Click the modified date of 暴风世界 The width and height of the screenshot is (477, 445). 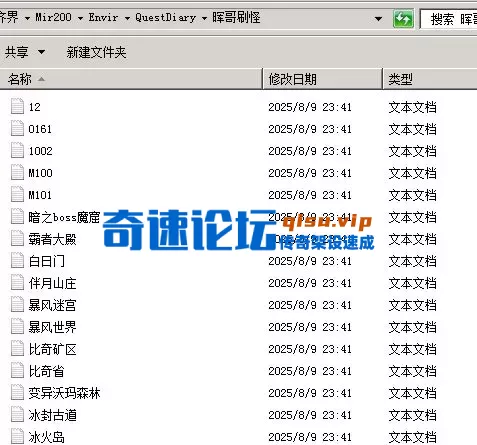coord(310,327)
